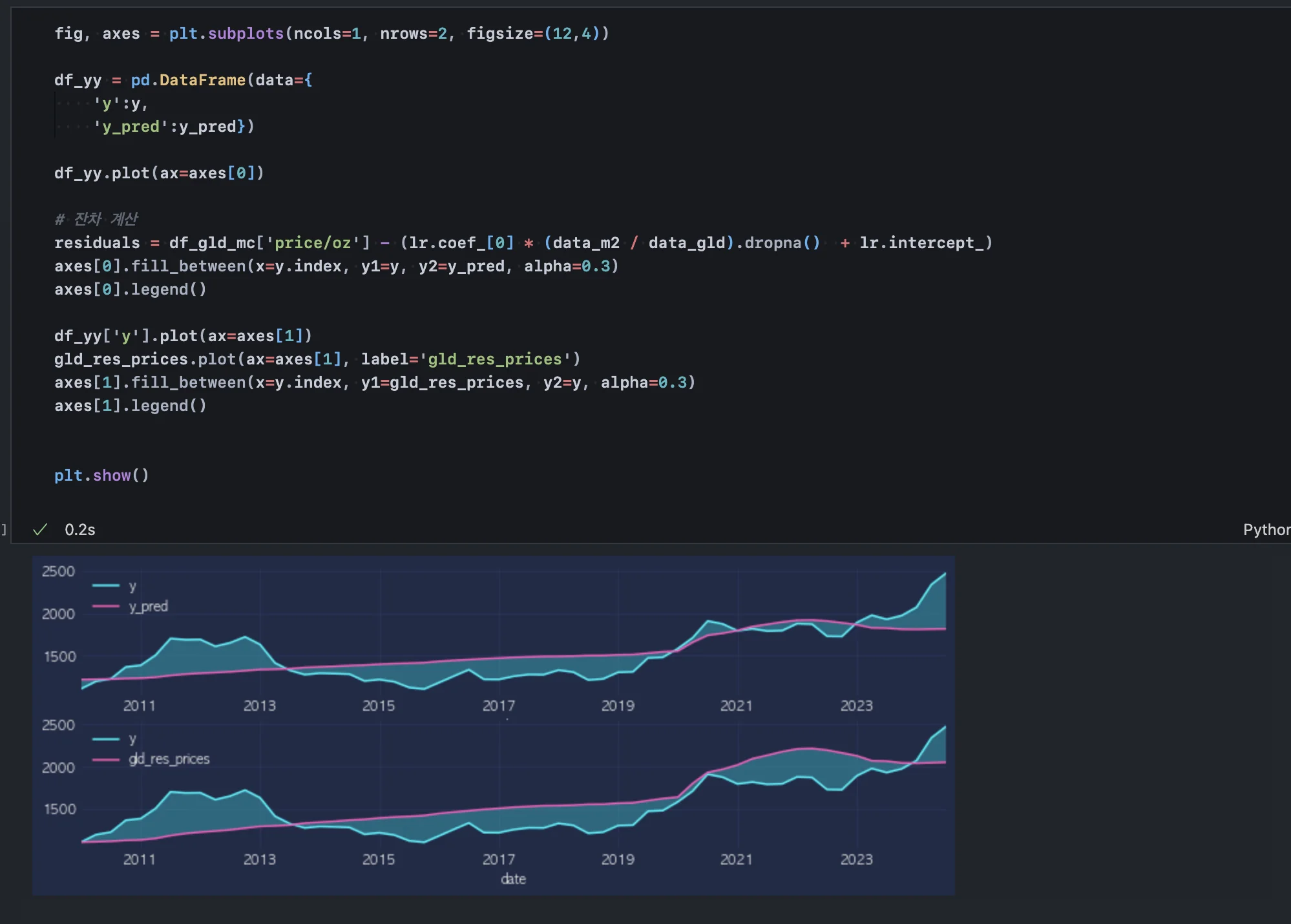Screen dimensions: 1291x924
Task: Click the gld_res_prices legend entry
Action: 169,759
